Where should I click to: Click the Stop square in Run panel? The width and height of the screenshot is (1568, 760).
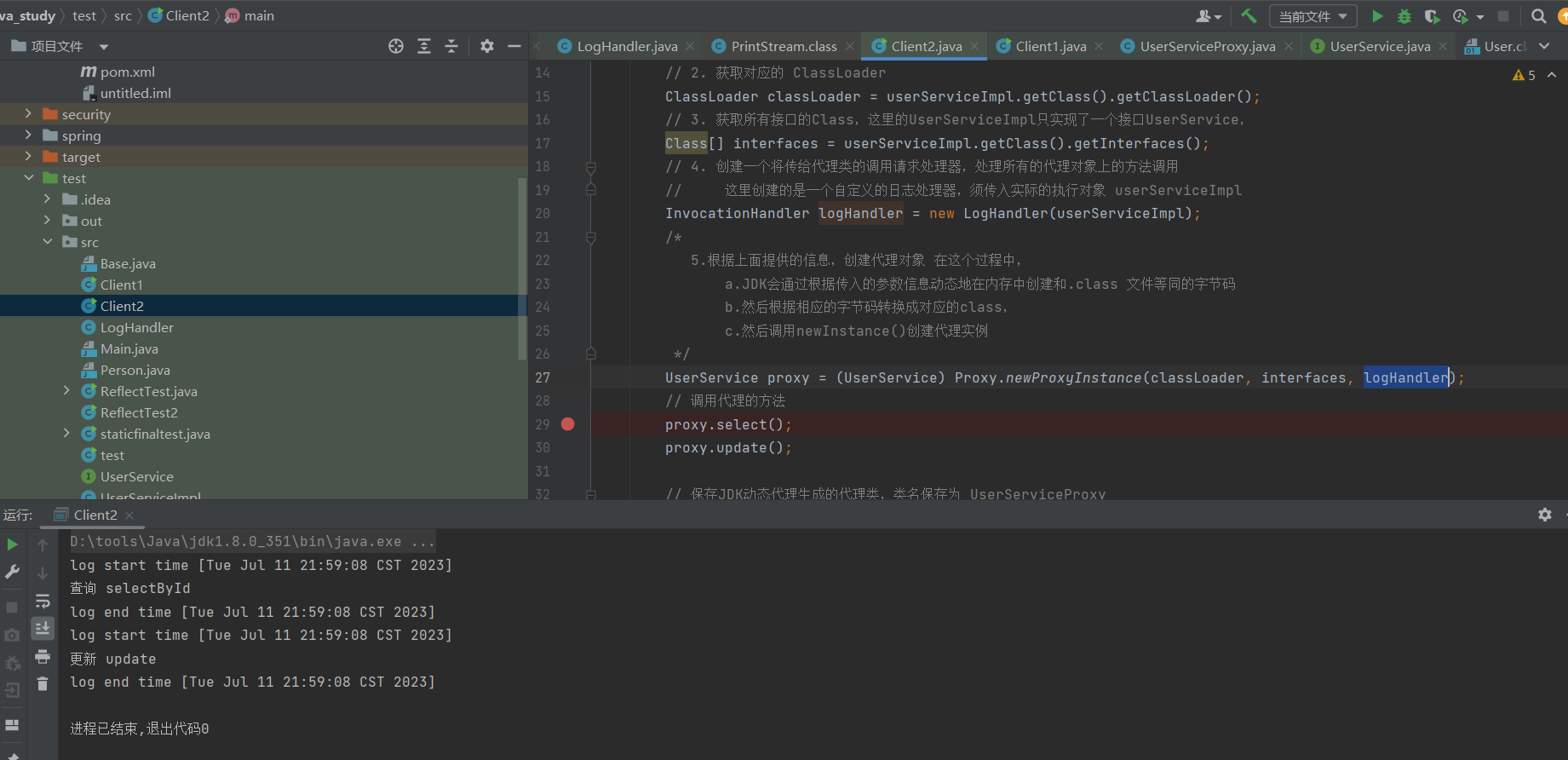12,607
